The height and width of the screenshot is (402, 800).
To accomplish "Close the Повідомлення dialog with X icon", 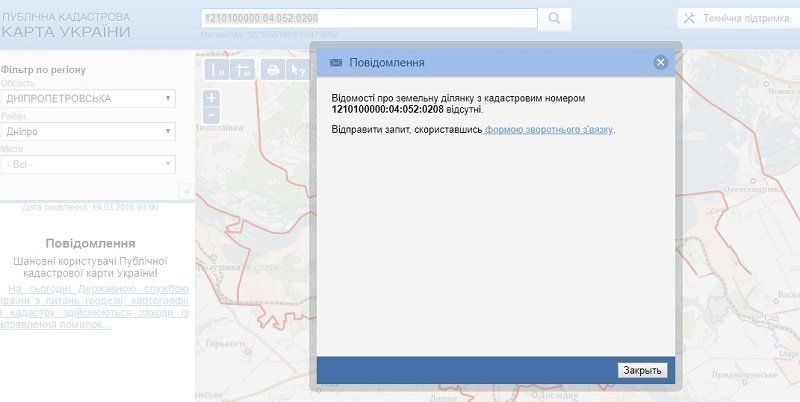I will click(x=661, y=62).
